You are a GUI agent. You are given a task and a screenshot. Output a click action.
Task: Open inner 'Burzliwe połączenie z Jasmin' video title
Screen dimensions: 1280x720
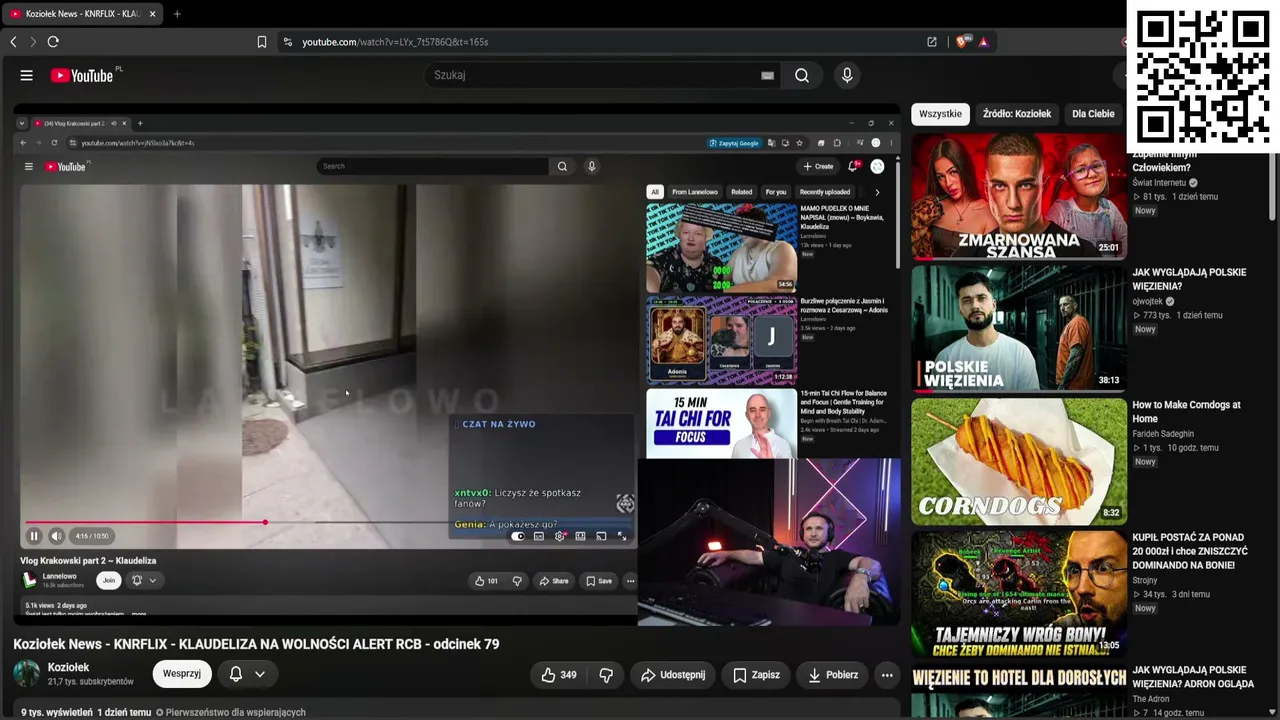coord(844,306)
